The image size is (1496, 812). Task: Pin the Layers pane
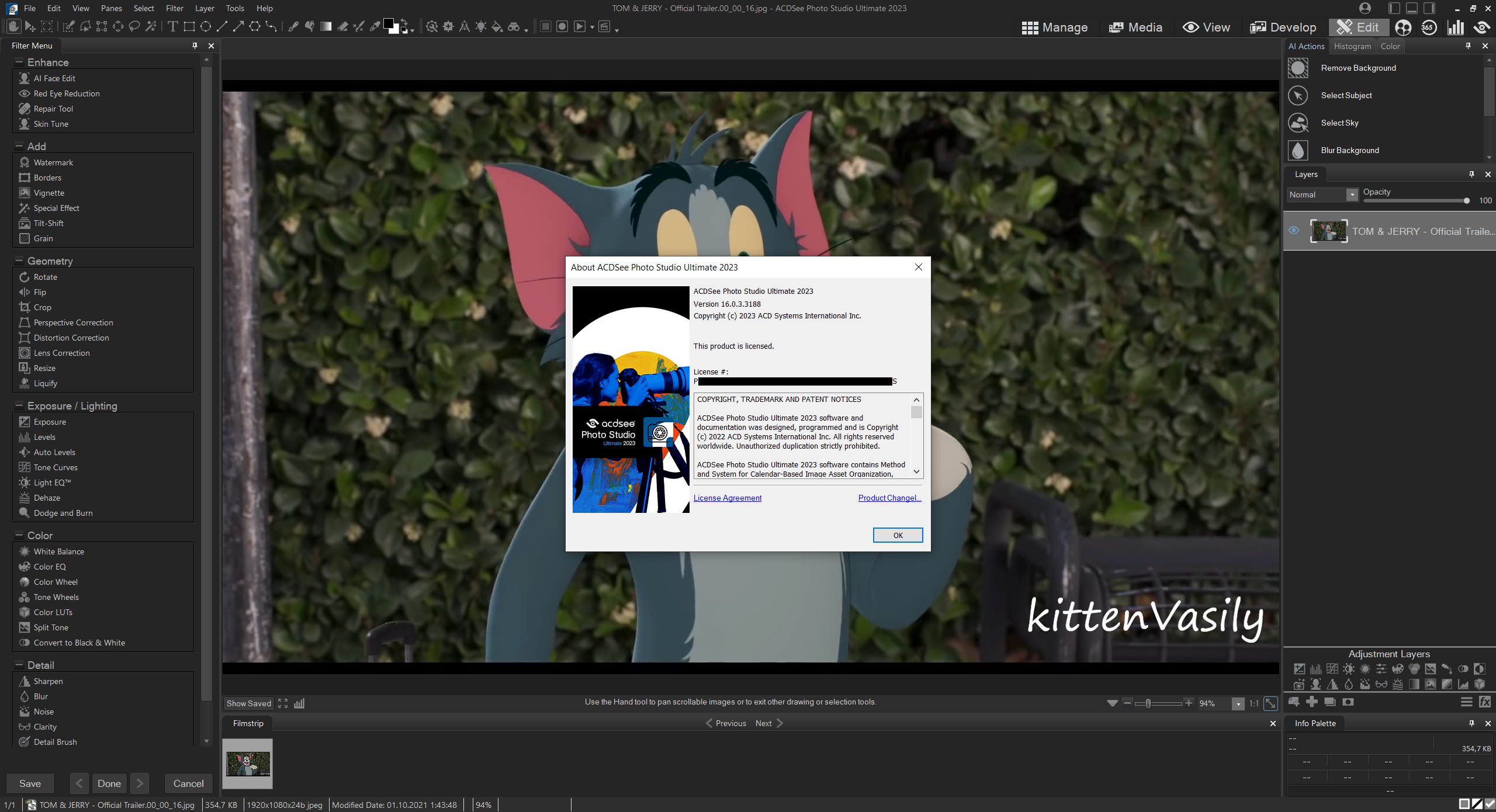[x=1471, y=174]
